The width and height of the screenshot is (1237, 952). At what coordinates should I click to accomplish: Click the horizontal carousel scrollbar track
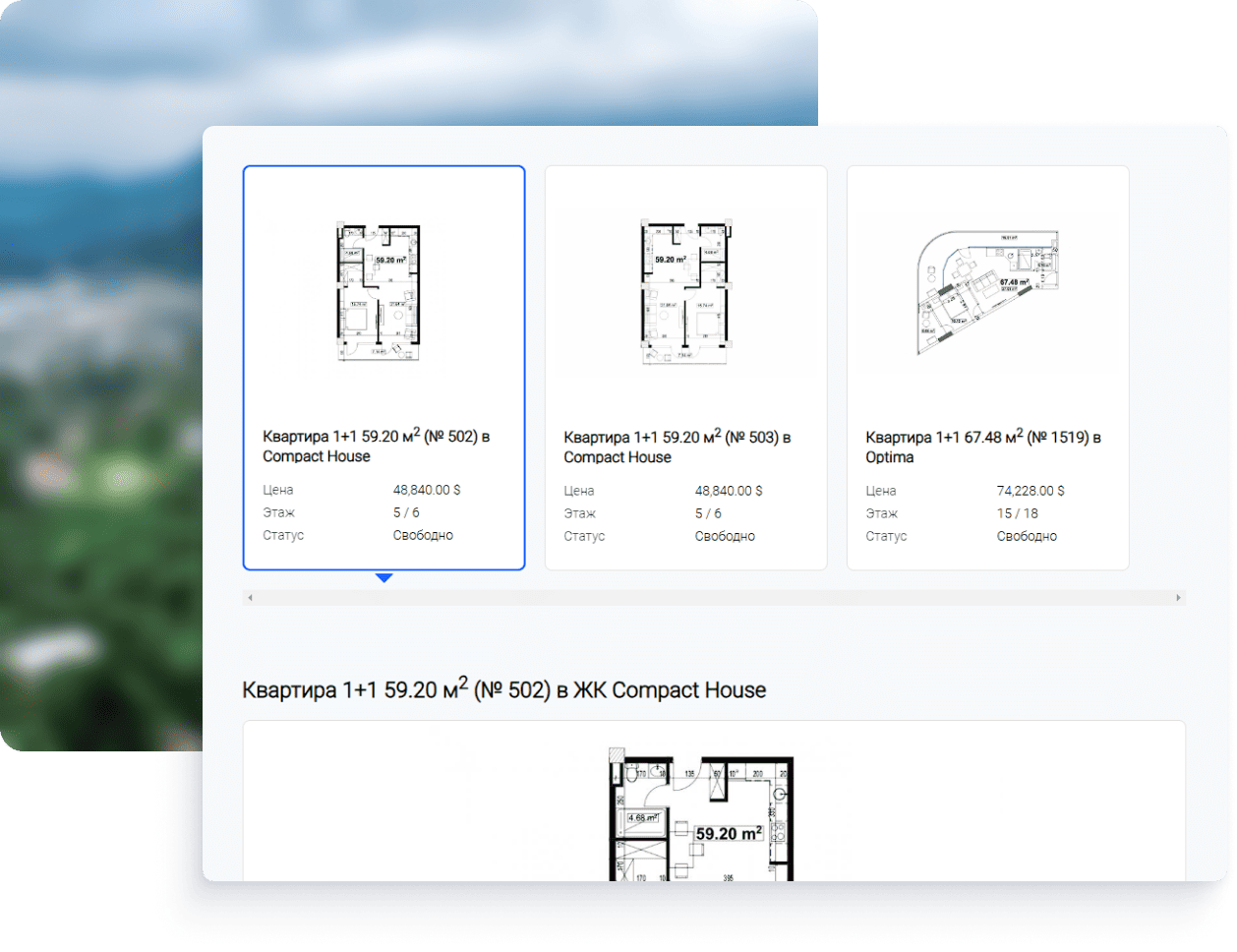coord(714,597)
